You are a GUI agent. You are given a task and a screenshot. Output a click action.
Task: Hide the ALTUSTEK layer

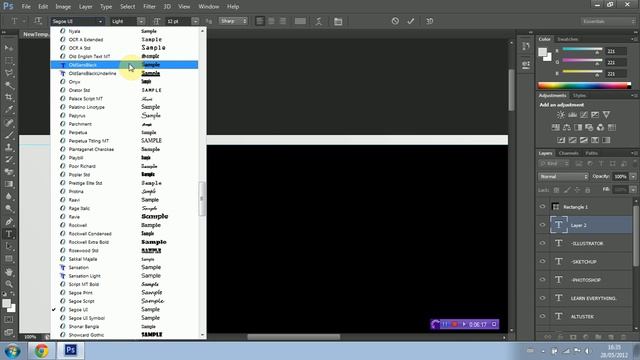point(542,316)
